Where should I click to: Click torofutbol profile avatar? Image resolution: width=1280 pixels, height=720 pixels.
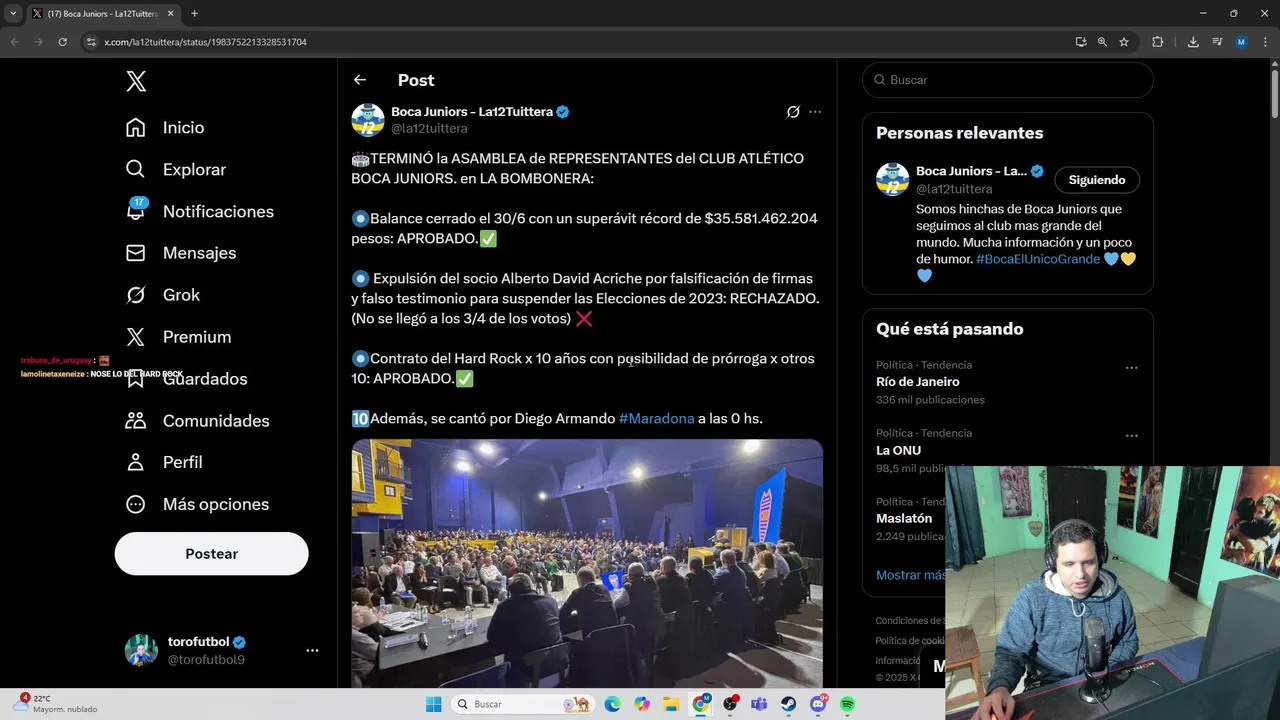pyautogui.click(x=141, y=650)
